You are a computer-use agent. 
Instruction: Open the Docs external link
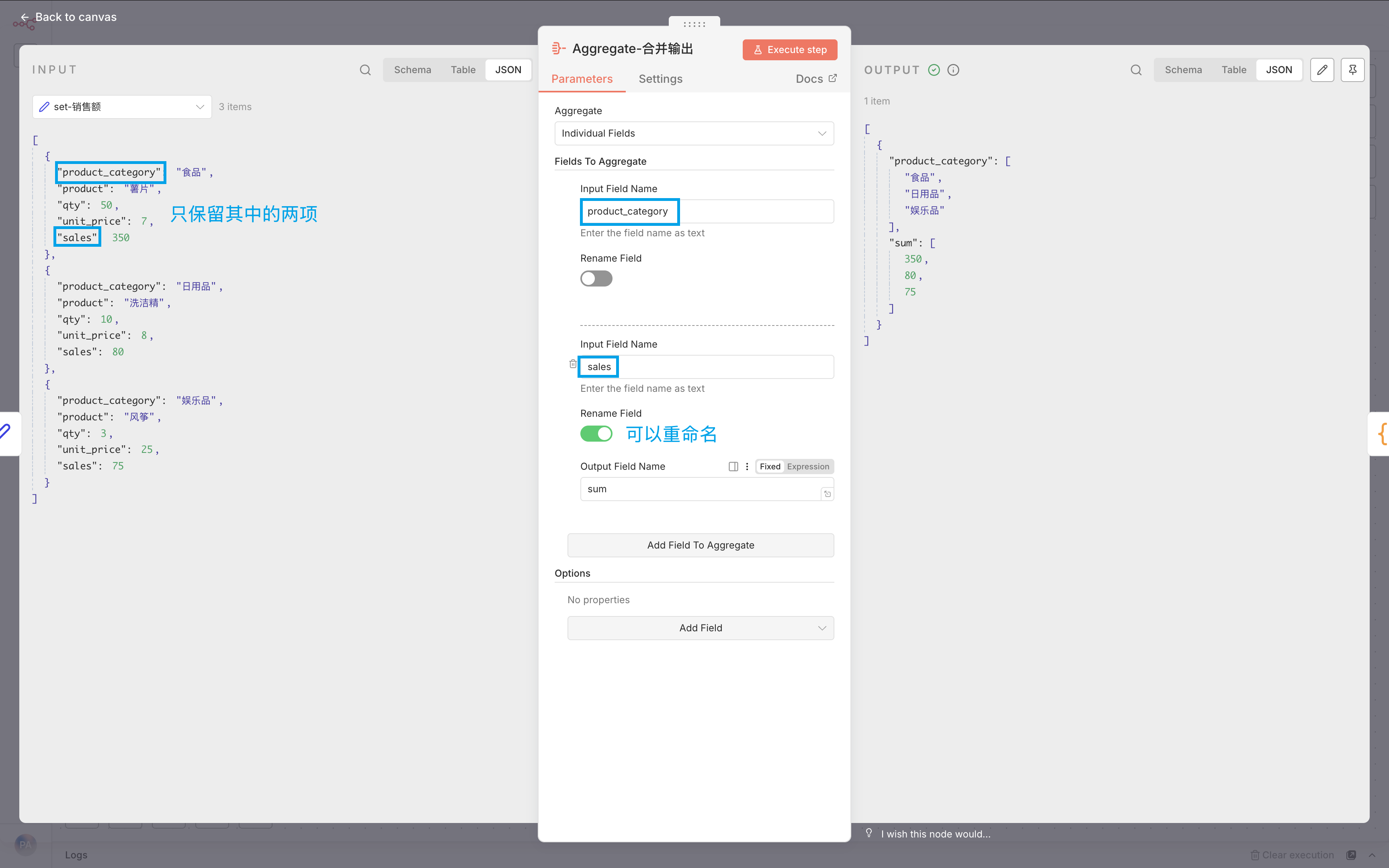(x=815, y=79)
